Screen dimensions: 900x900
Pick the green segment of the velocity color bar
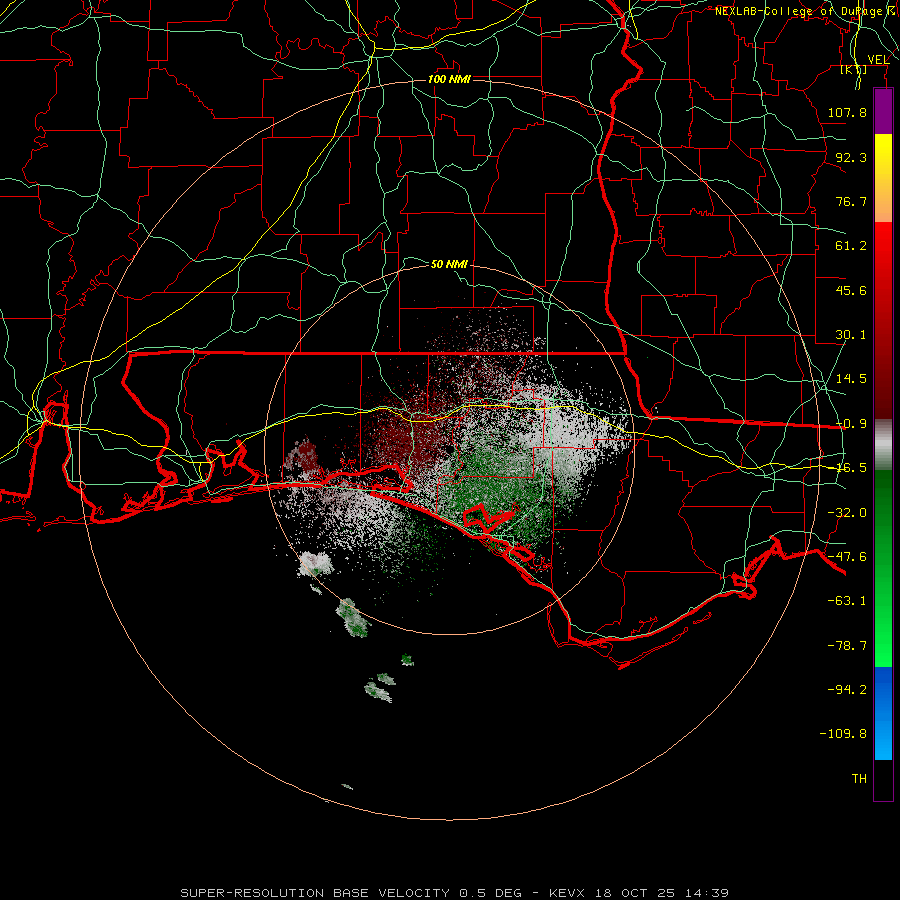pos(883,568)
